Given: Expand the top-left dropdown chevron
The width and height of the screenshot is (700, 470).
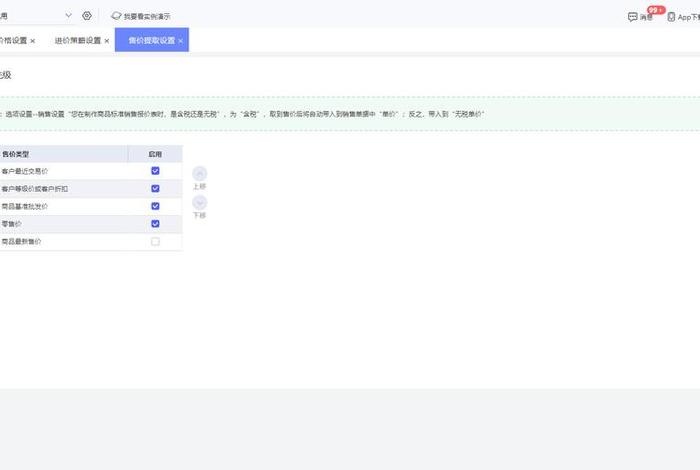Looking at the screenshot, I should [68, 16].
